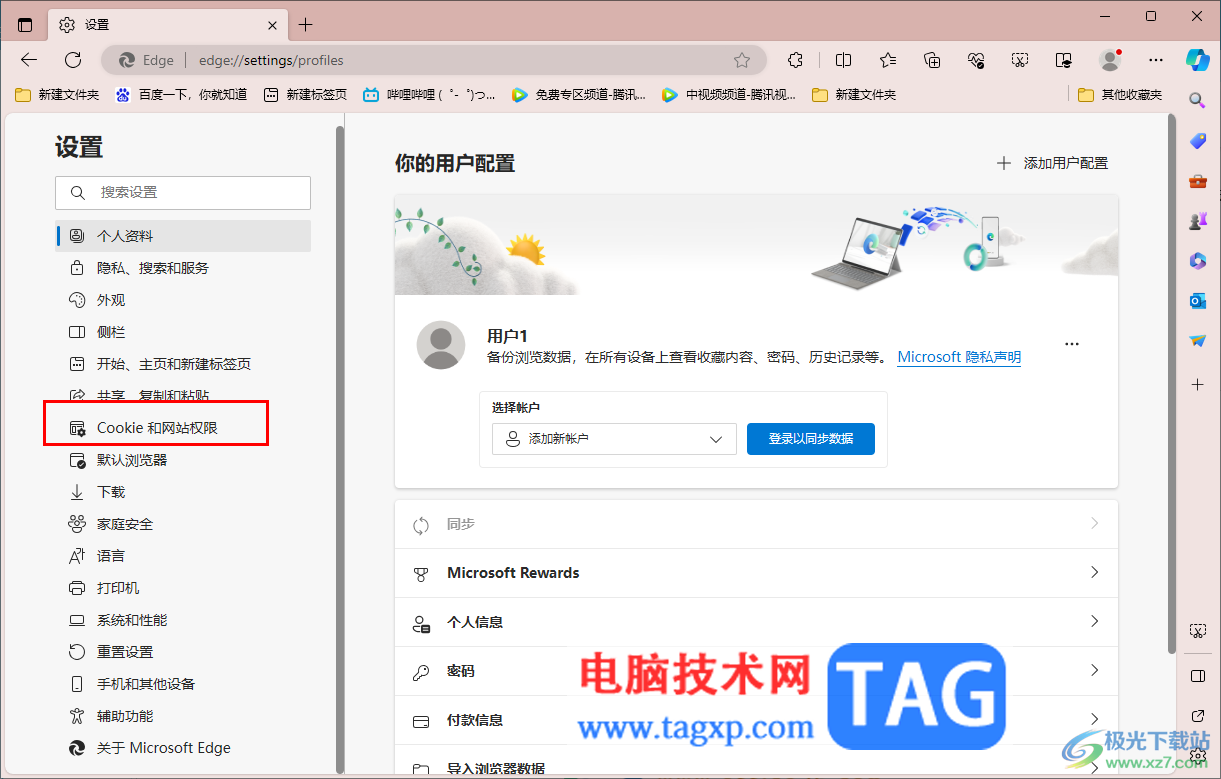Open Microsoft Rewards row
Screen dimensions: 1221x779
(x=756, y=573)
